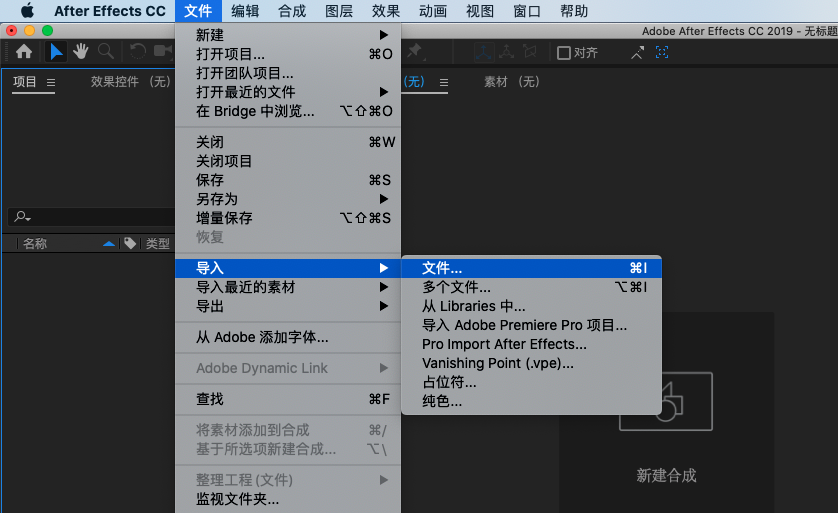Choose 导入 Adobe Premiere Pro 项目...
Image resolution: width=838 pixels, height=513 pixels.
[x=532, y=325]
